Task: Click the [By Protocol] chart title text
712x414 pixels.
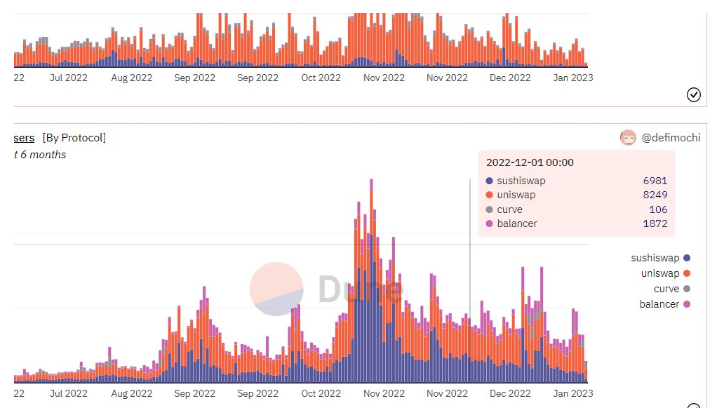Action: click(x=74, y=138)
